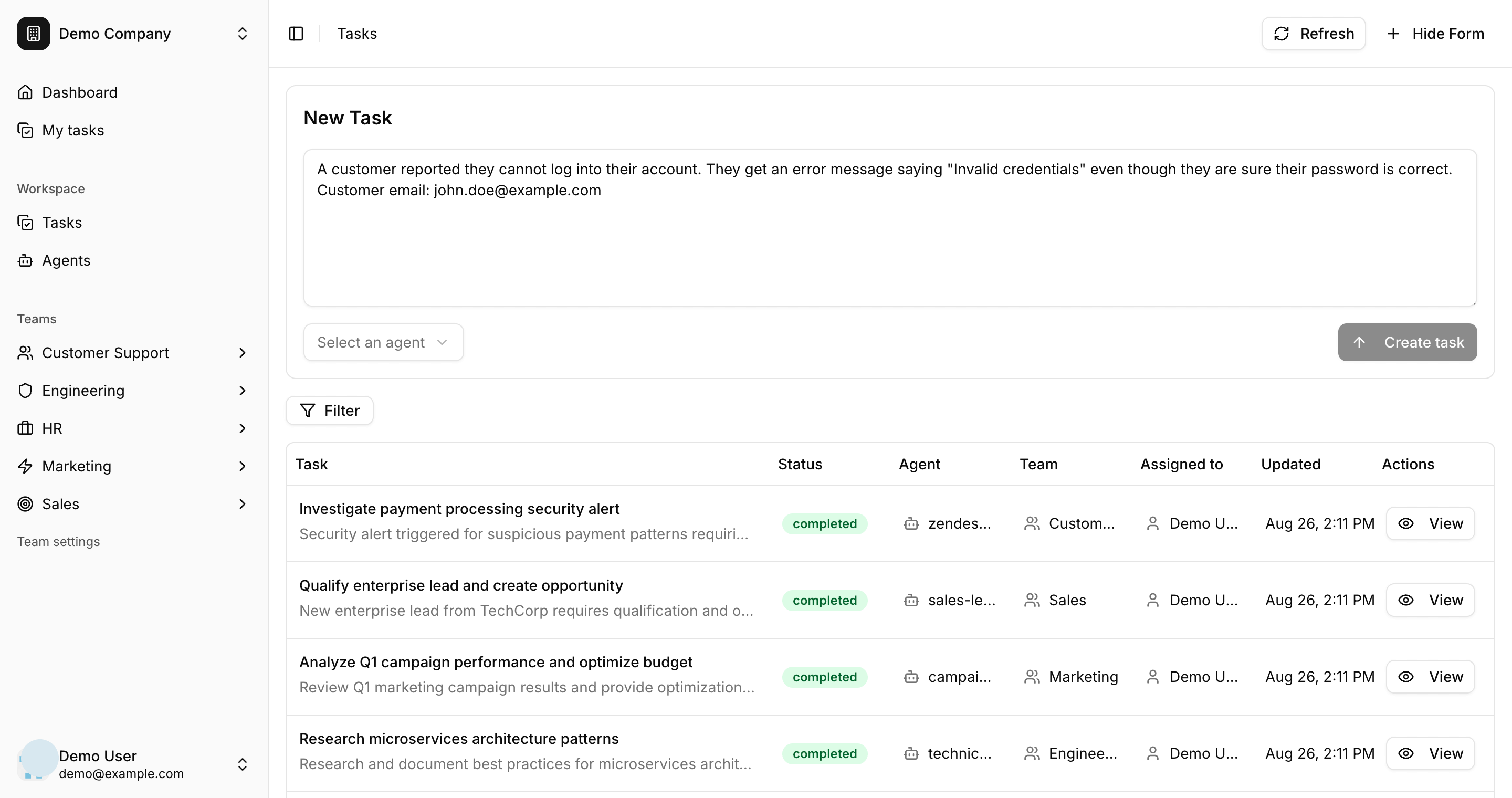The image size is (1512, 798).
Task: Click the zendesk agent icon in the first row
Action: click(x=911, y=523)
